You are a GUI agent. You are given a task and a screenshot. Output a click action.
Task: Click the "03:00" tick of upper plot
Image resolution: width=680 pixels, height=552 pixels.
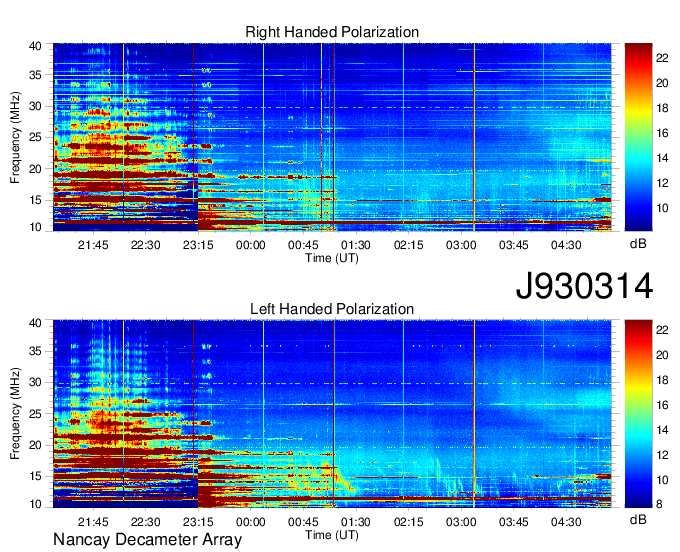coord(461,245)
